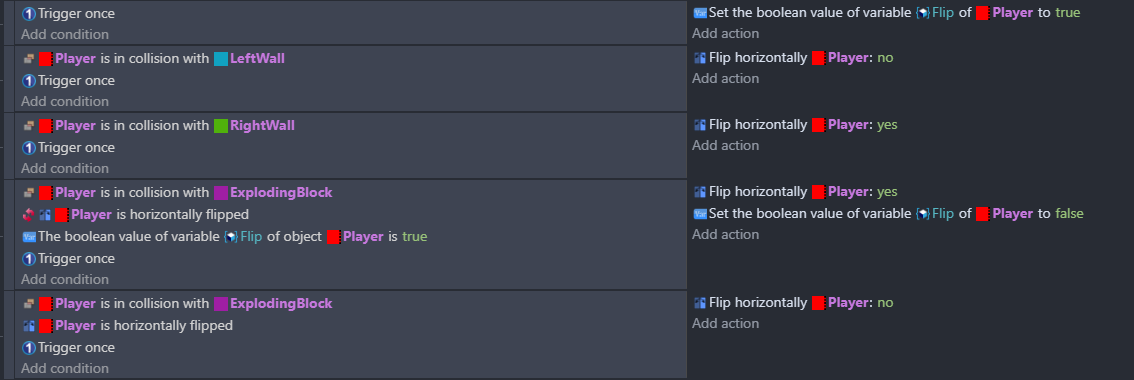The width and height of the screenshot is (1134, 380).
Task: Click the collision icon before Player LeftWall condition
Action: (x=29, y=59)
